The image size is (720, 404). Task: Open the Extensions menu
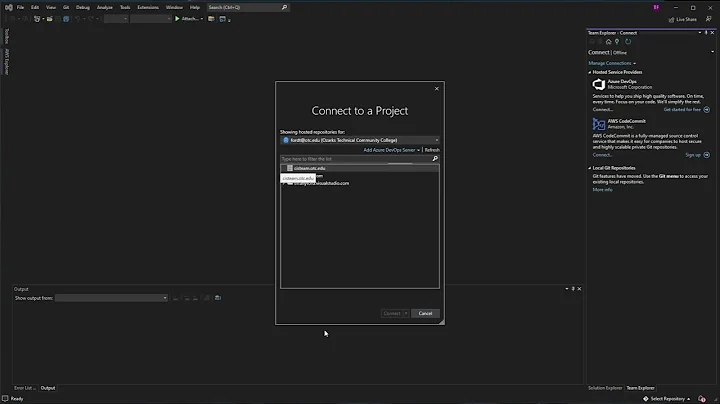(x=148, y=7)
